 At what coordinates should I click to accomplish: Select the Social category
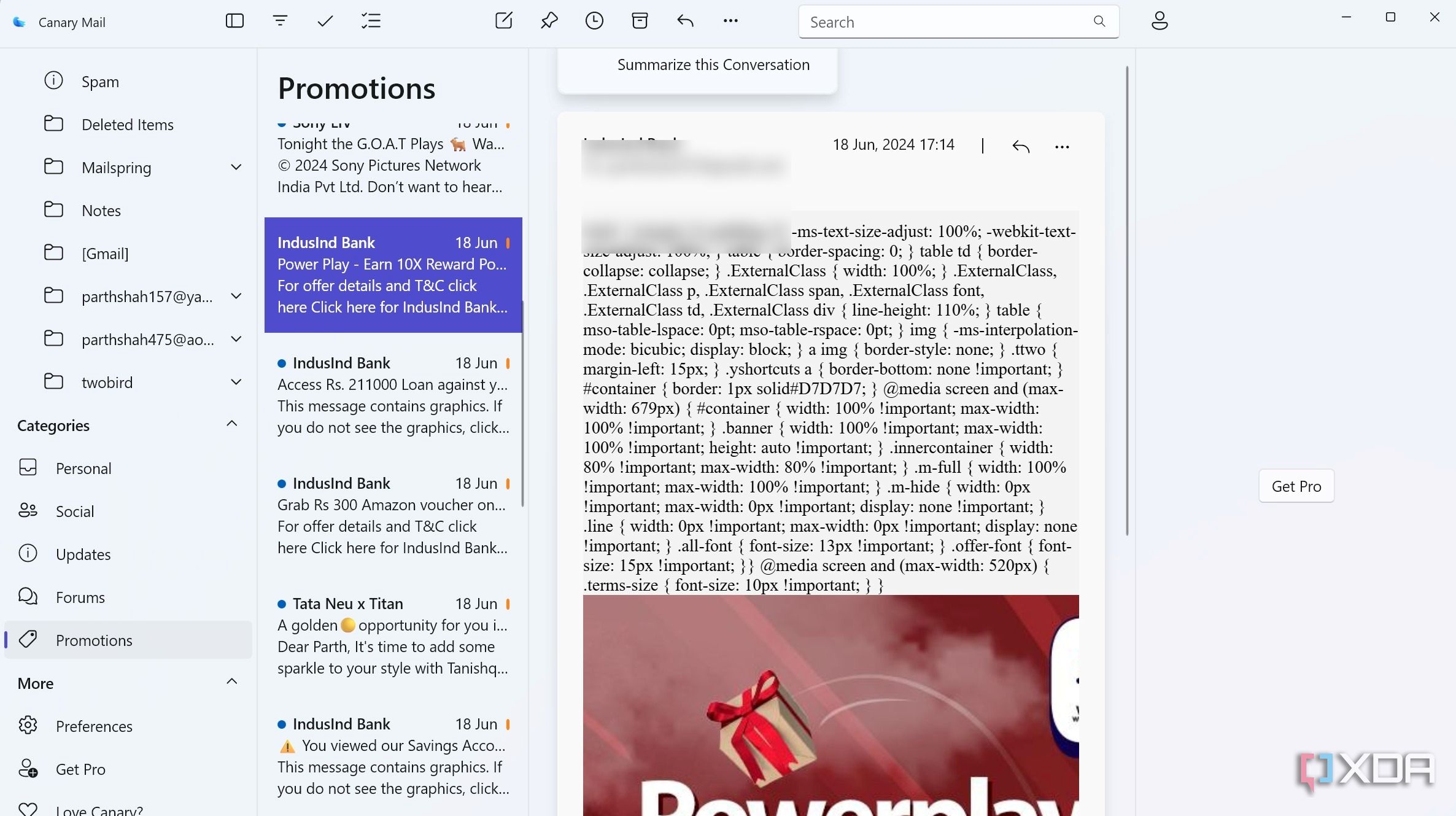[75, 511]
